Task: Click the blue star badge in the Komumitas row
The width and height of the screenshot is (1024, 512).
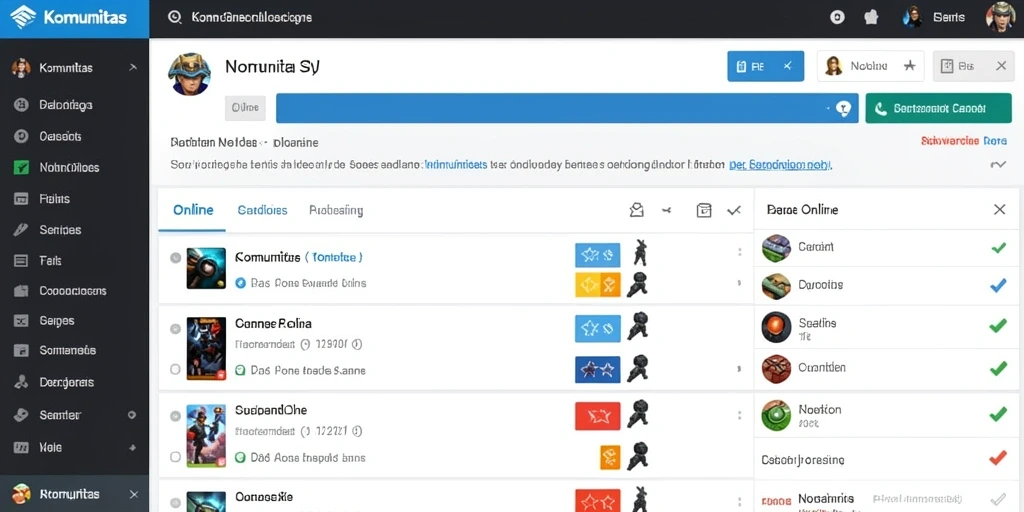Action: (x=598, y=255)
